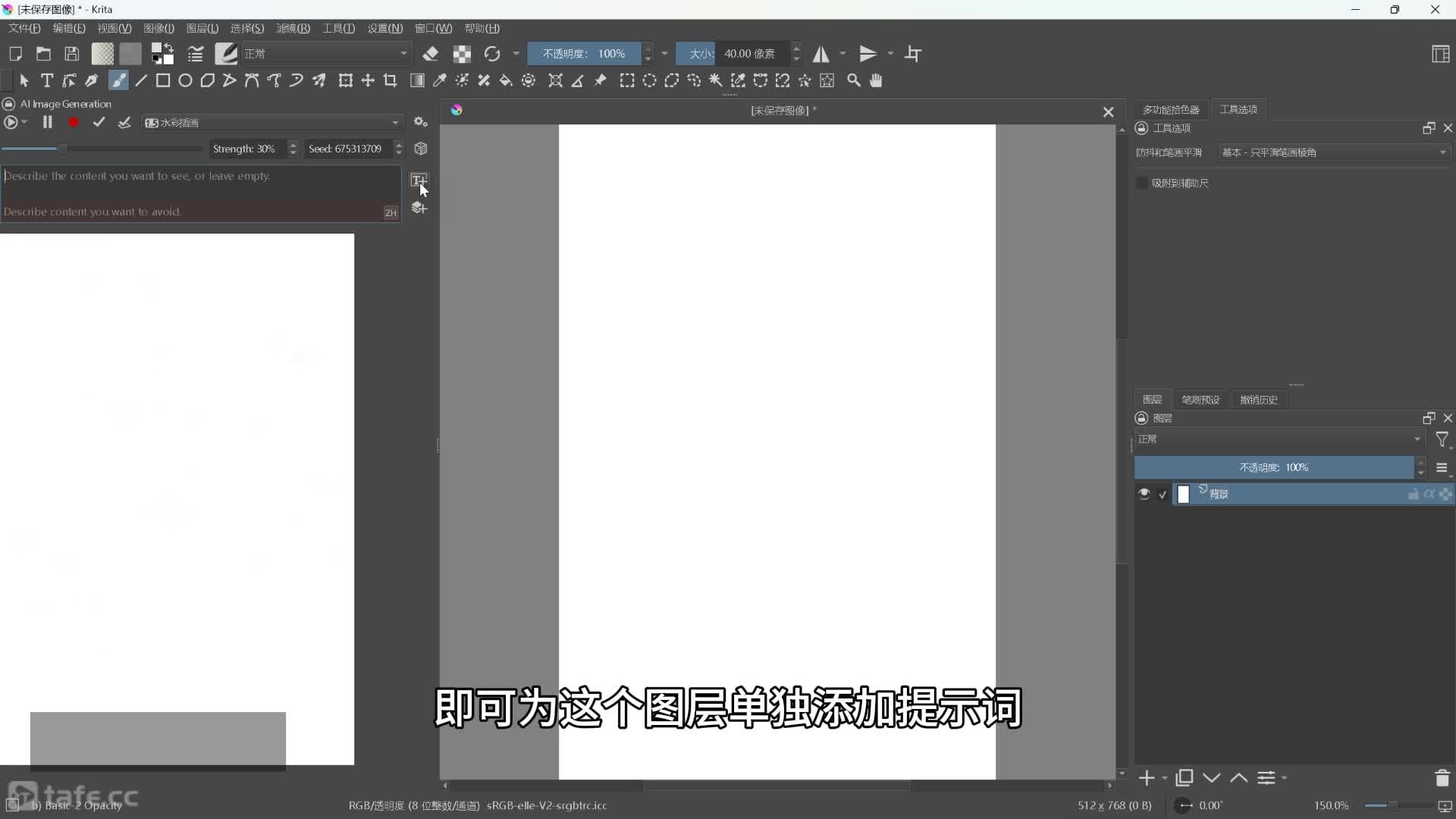The width and height of the screenshot is (1456, 819).
Task: Delete the selected layer trash icon
Action: (x=1442, y=778)
